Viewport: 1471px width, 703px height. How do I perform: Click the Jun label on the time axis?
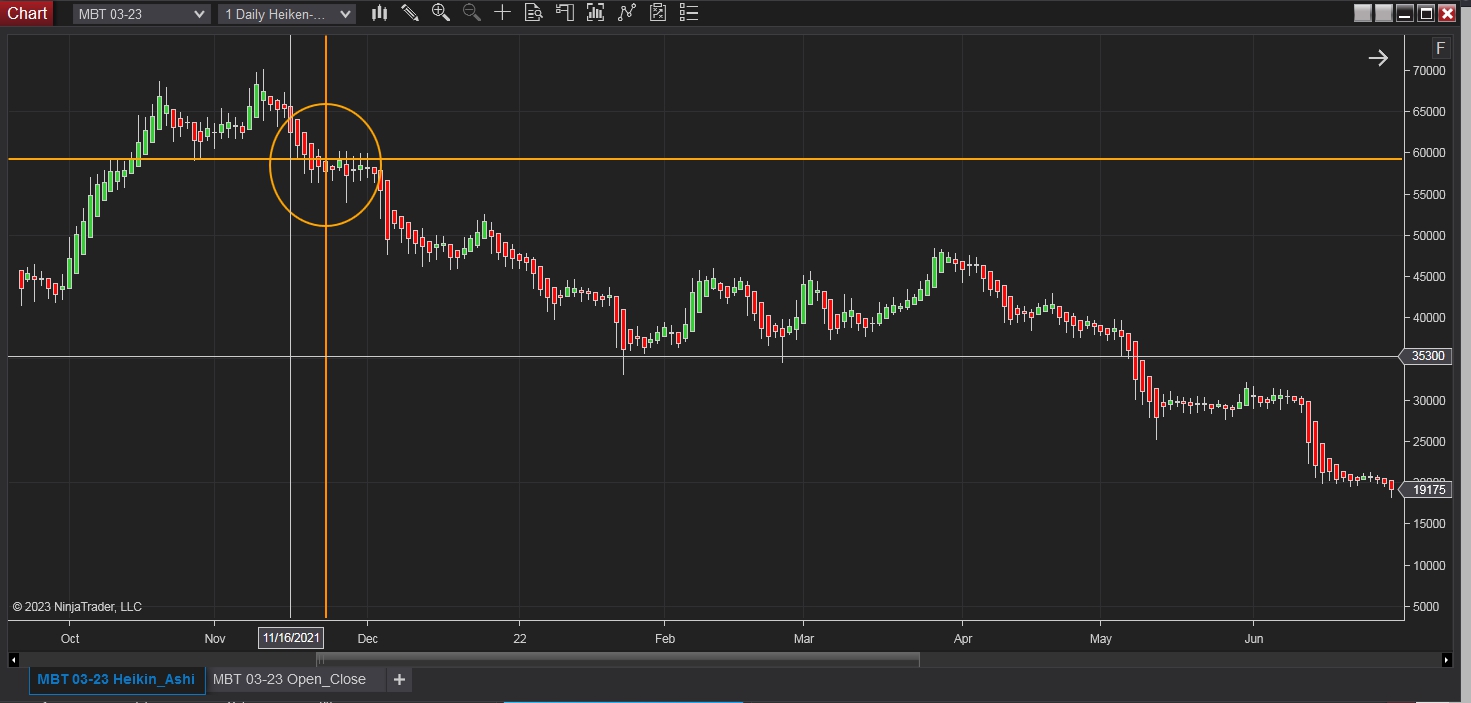(1253, 638)
